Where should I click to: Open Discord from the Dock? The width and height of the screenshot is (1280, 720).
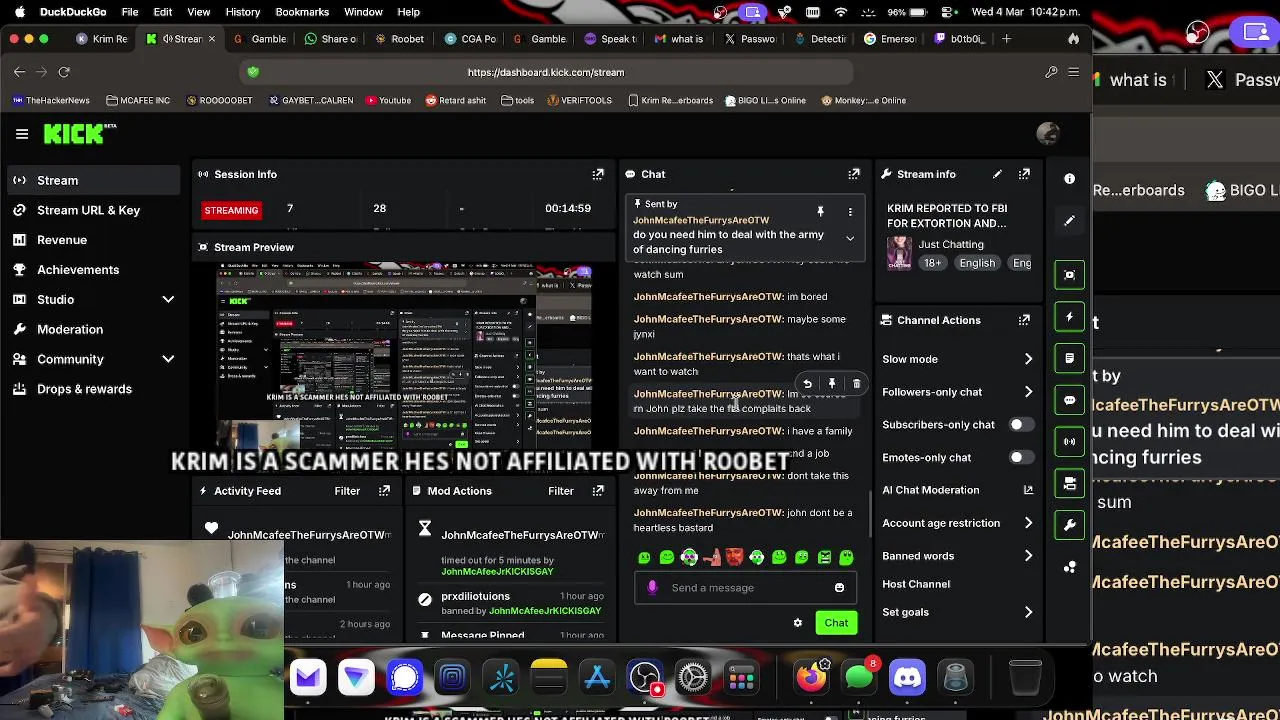(907, 678)
